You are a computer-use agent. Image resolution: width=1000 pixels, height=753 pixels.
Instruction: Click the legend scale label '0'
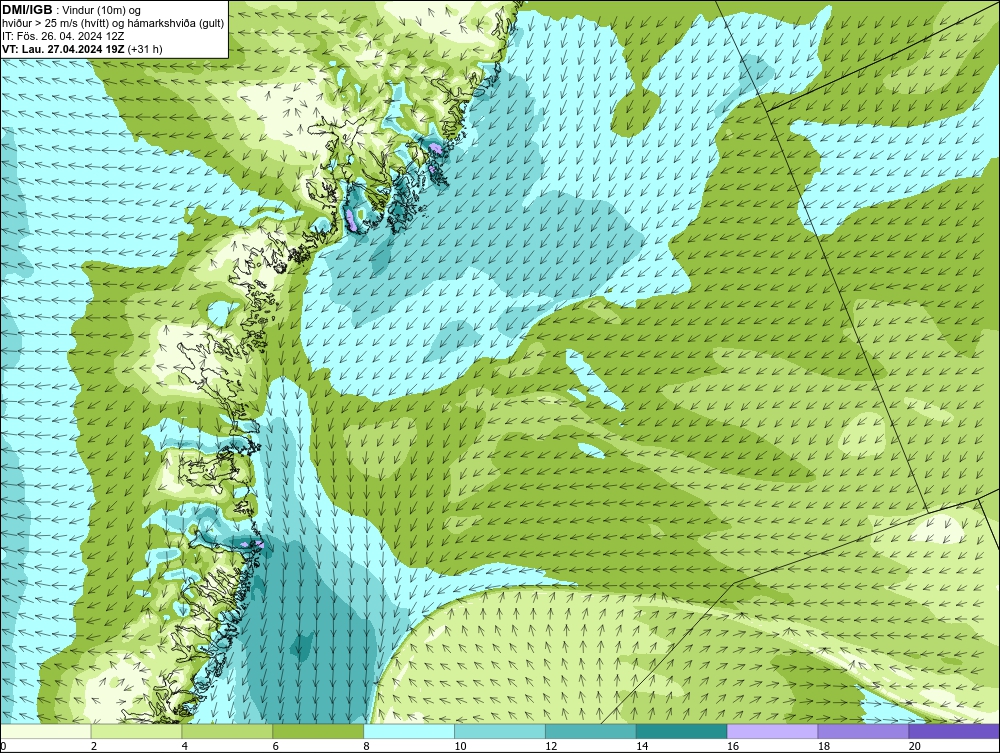[x=3, y=746]
